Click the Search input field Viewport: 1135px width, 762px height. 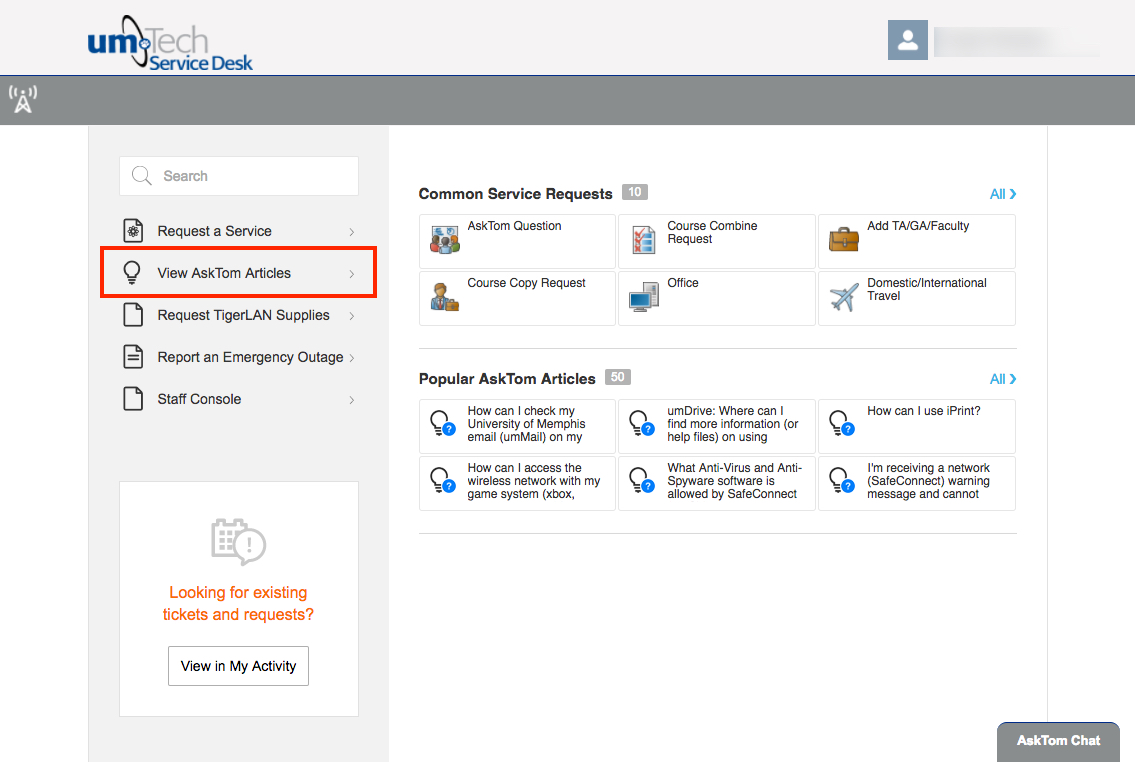[250, 176]
